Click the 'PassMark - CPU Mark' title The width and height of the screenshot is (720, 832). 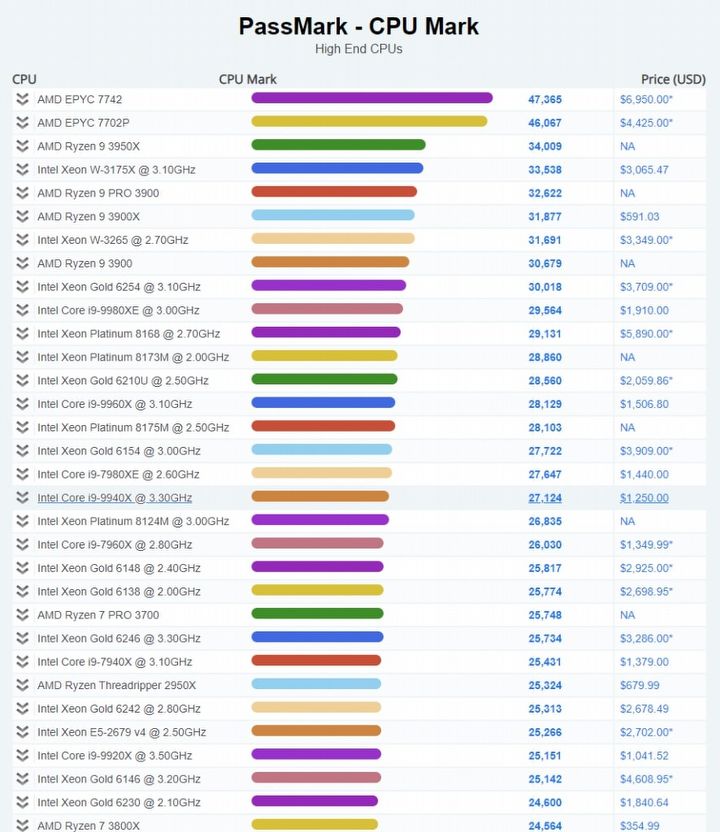coord(359,26)
